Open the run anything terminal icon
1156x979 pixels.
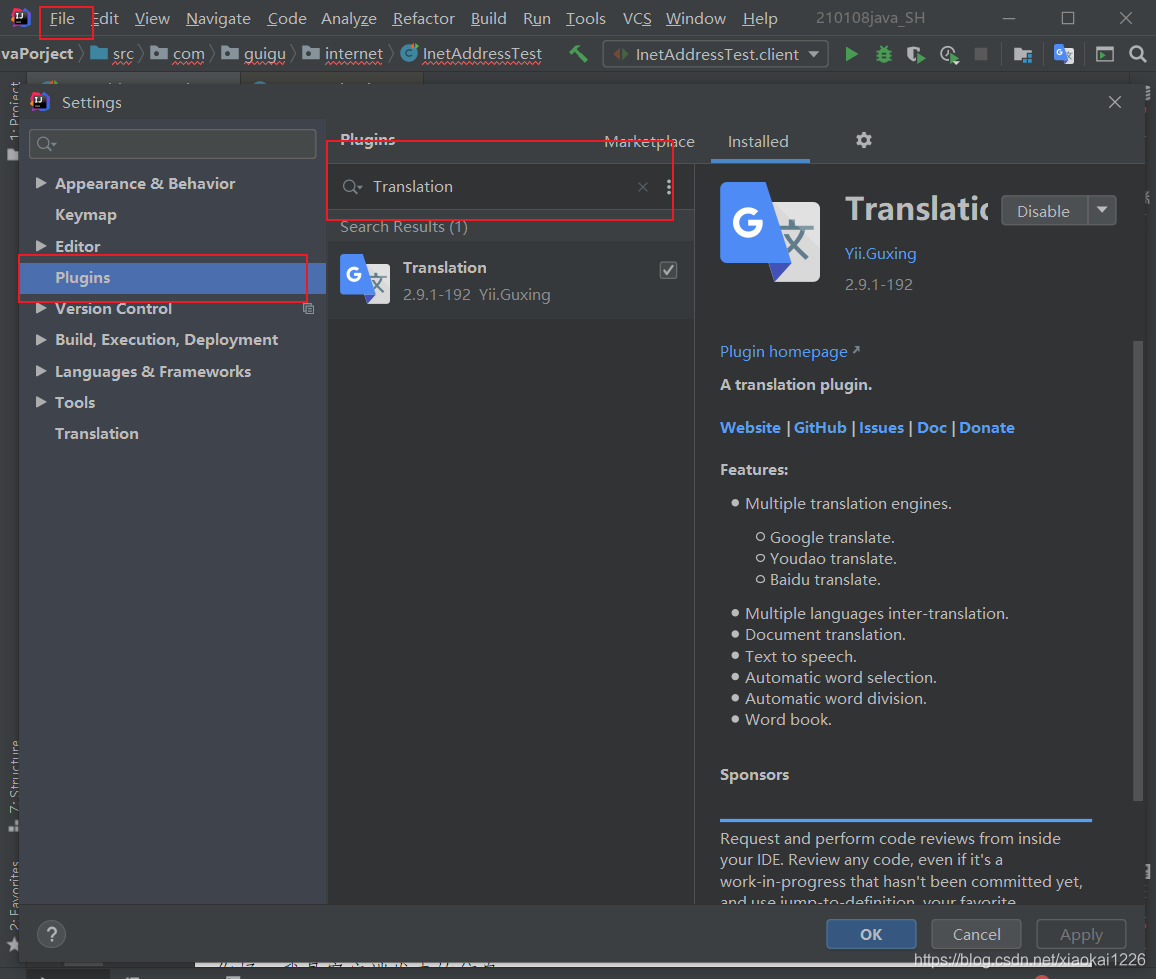[1104, 54]
